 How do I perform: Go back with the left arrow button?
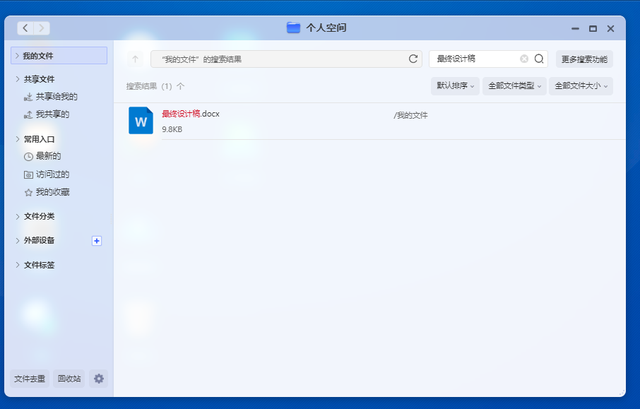point(25,28)
